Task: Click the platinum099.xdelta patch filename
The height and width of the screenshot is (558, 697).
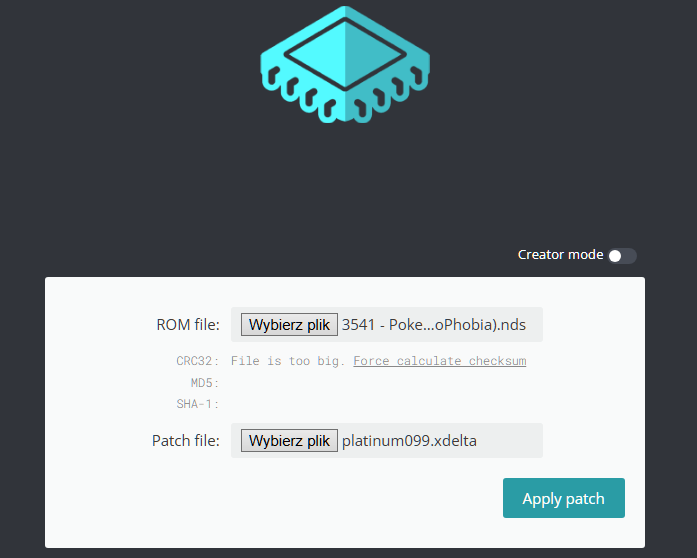Action: [x=409, y=441]
